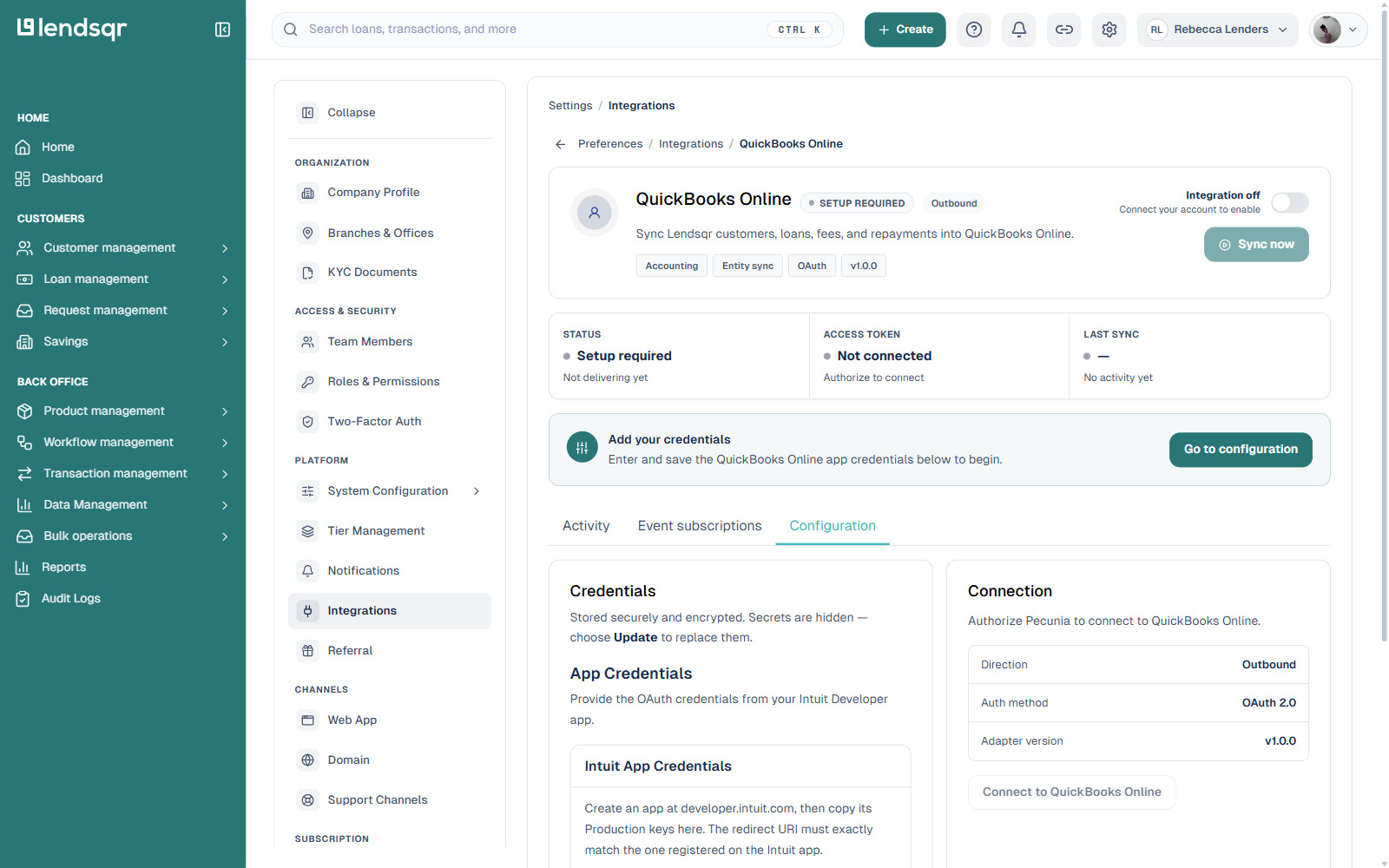The width and height of the screenshot is (1389, 868).
Task: Expand Transaction management submenu
Action: point(225,474)
